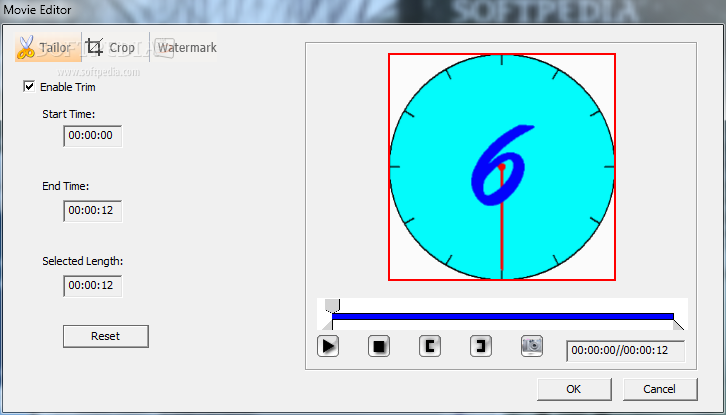Click the End Time field

pyautogui.click(x=93, y=211)
